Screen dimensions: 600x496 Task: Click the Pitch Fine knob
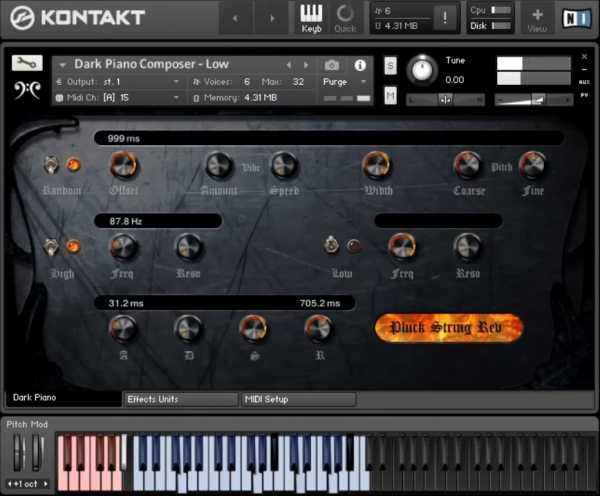click(x=532, y=165)
